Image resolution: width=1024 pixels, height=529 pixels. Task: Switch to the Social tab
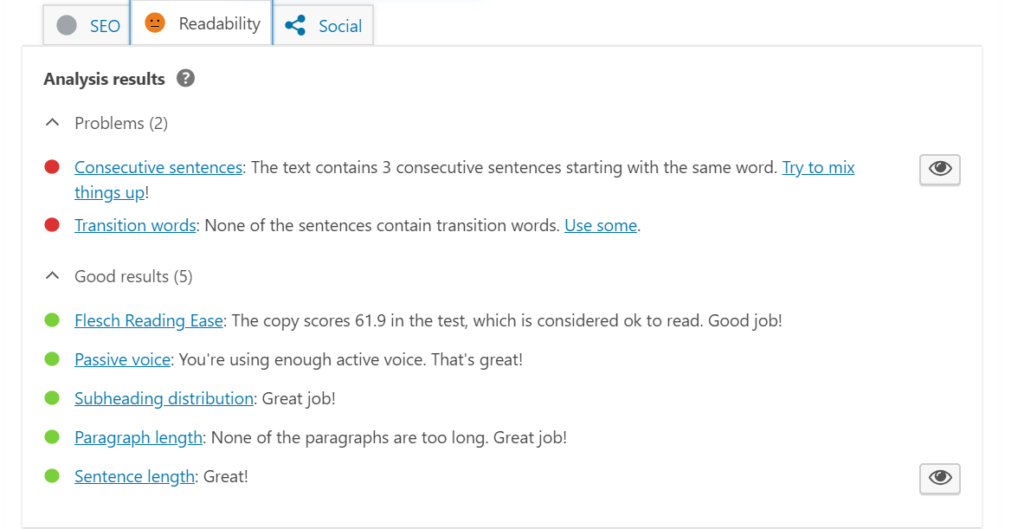pos(323,25)
